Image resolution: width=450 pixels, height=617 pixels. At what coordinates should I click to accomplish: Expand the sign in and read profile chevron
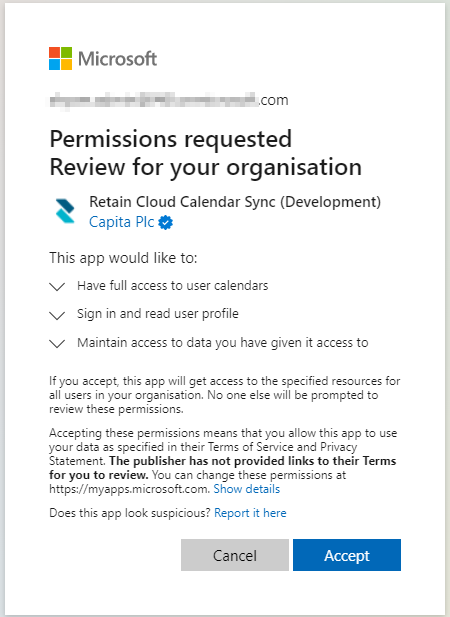(x=57, y=315)
